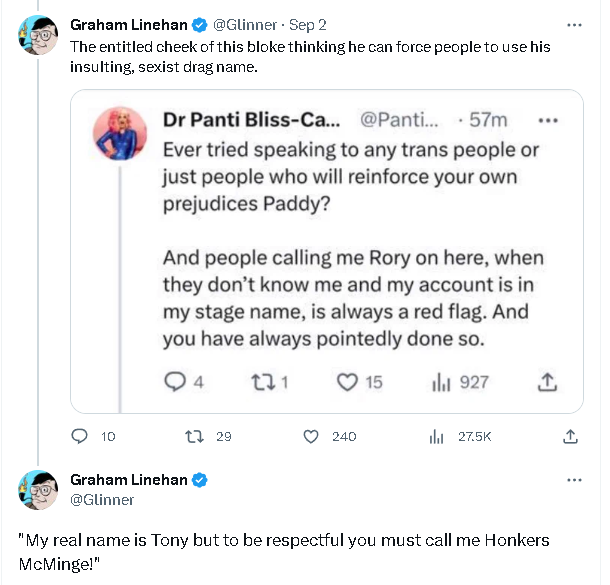Screen dimensions: 610x585
Task: Open more options on quoted tweet
Action: [547, 120]
